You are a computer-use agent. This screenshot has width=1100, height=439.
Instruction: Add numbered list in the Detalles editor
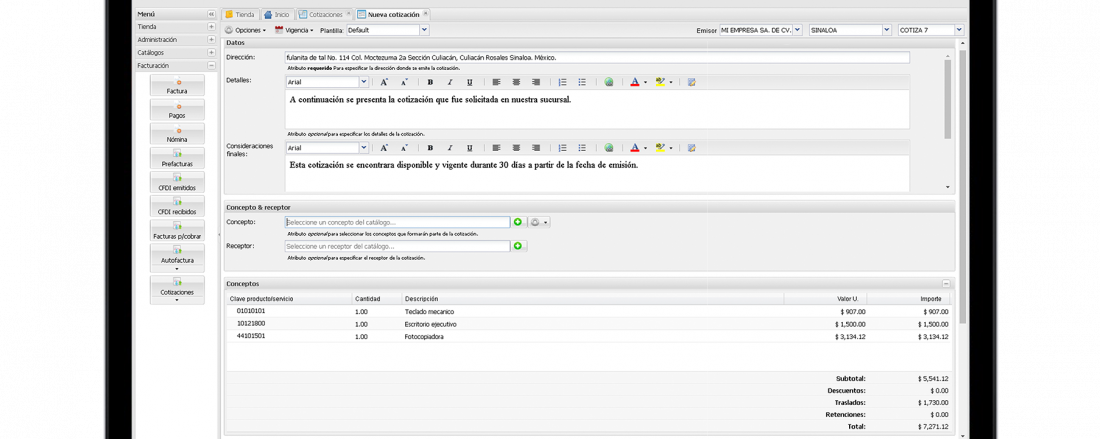pyautogui.click(x=562, y=82)
